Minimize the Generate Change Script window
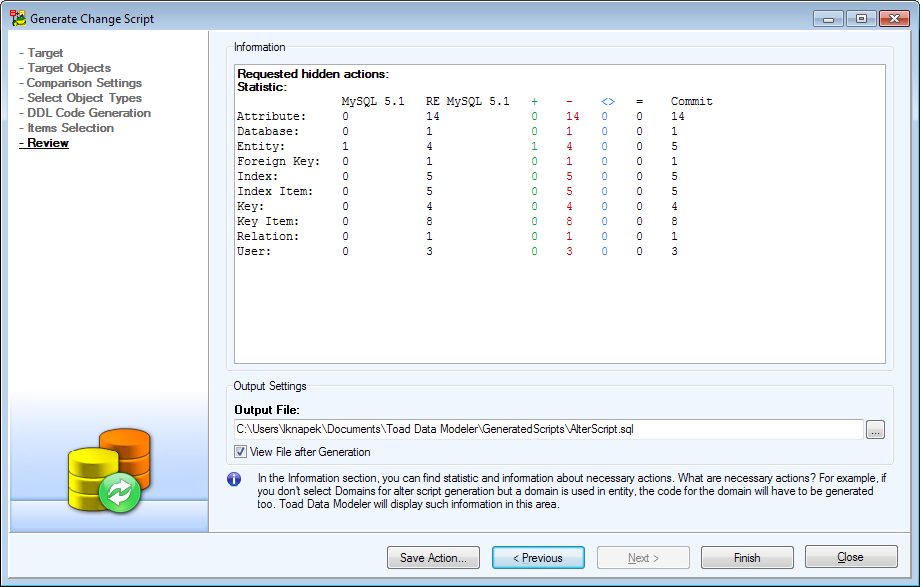This screenshot has height=587, width=920. pyautogui.click(x=828, y=19)
